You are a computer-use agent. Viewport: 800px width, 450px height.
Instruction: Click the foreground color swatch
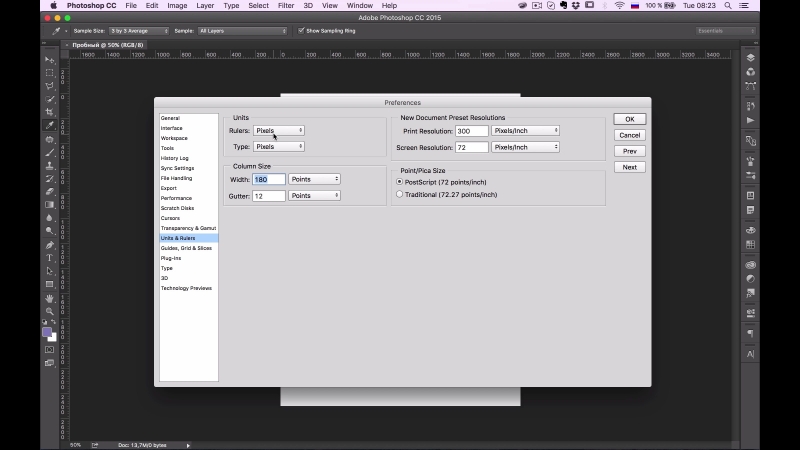(x=47, y=332)
